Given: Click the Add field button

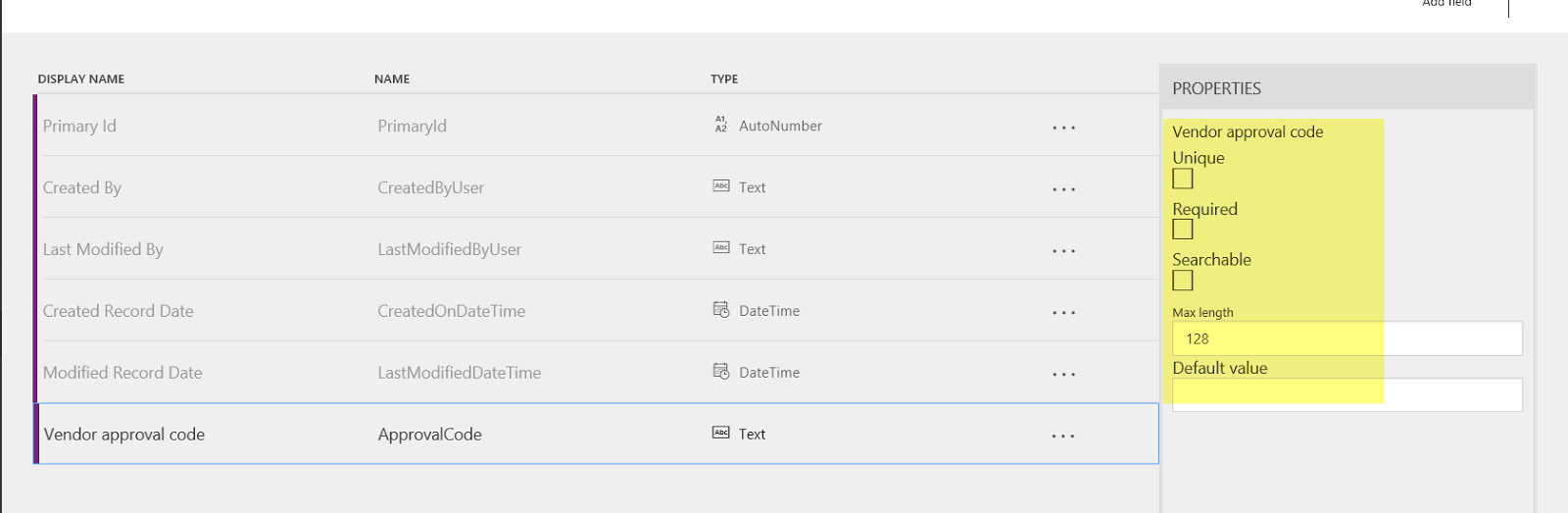Looking at the screenshot, I should [x=1446, y=4].
